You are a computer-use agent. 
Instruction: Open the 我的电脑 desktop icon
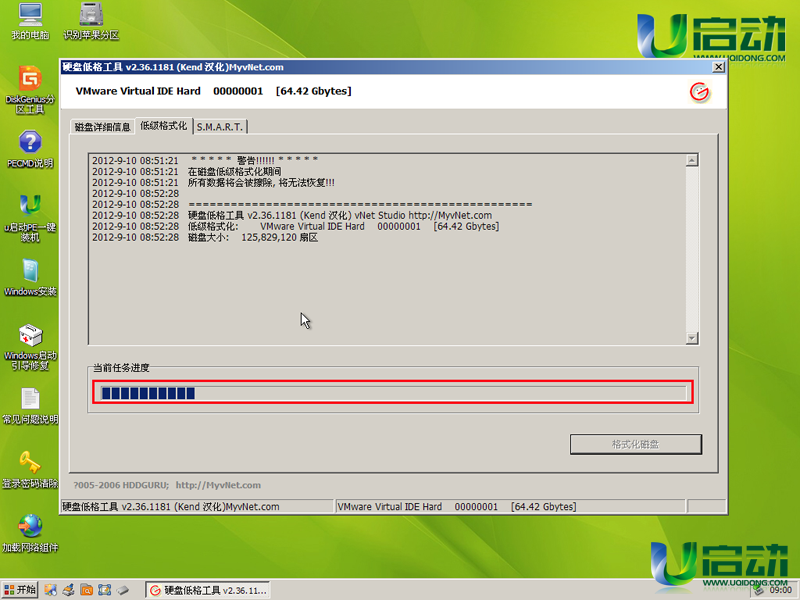coord(30,21)
